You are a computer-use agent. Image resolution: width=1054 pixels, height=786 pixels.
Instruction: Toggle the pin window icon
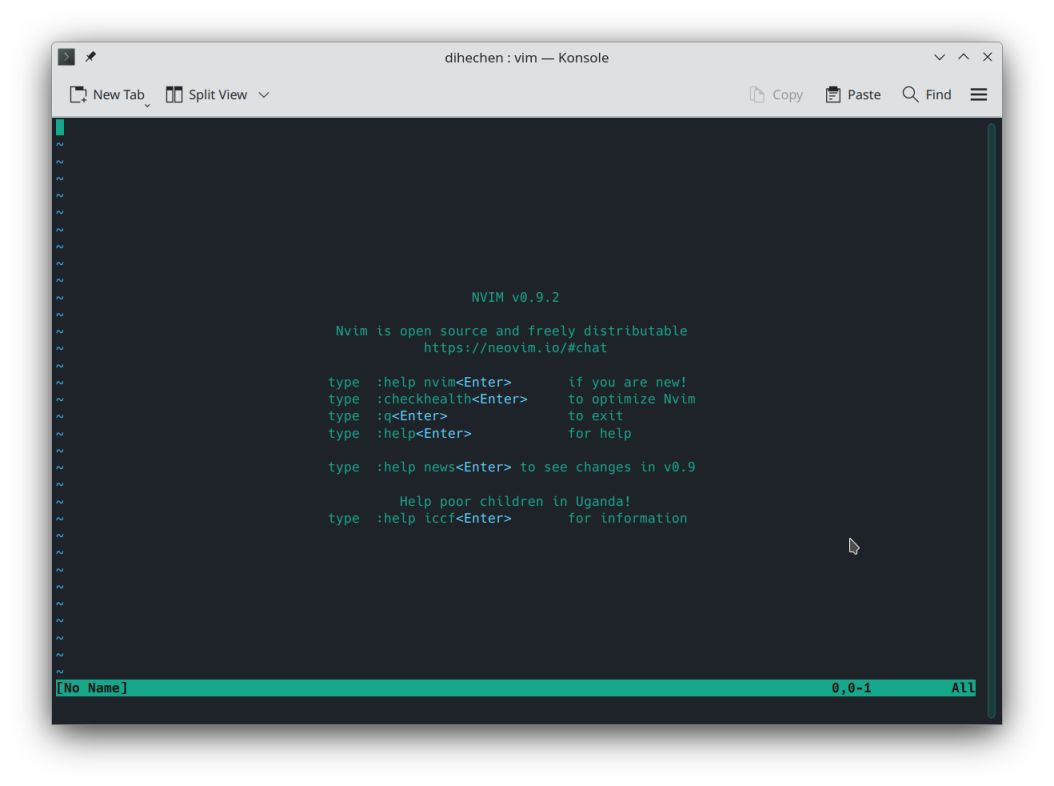90,57
